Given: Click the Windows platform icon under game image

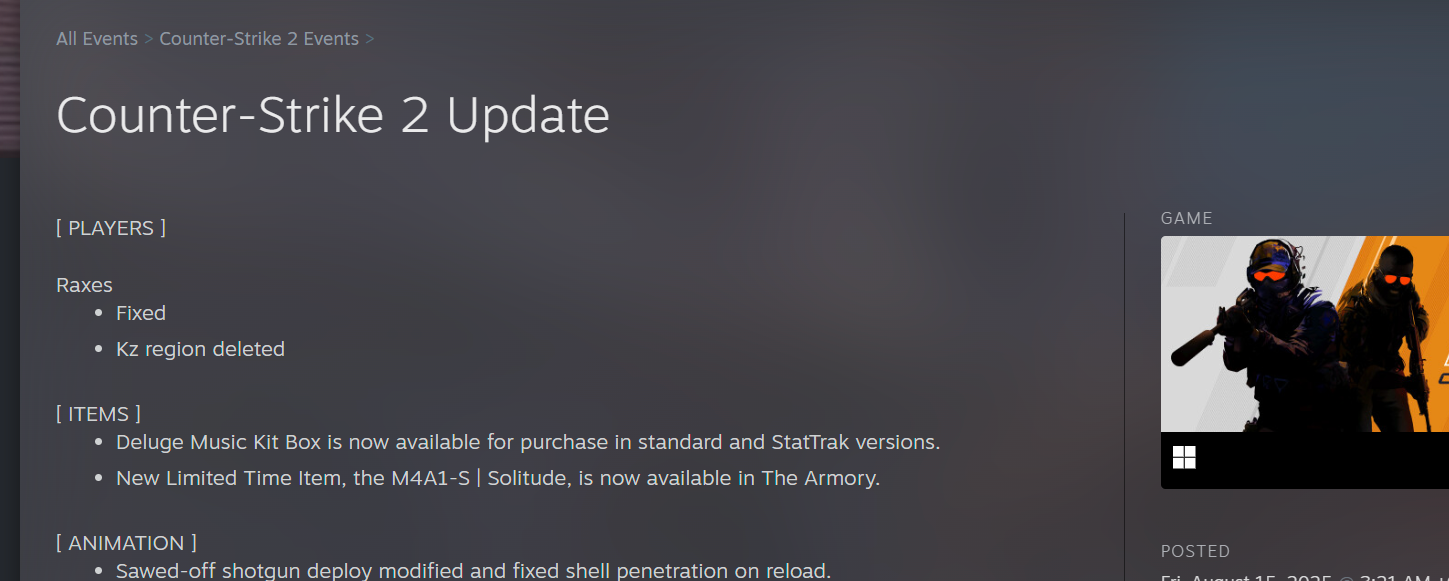Looking at the screenshot, I should [1184, 458].
